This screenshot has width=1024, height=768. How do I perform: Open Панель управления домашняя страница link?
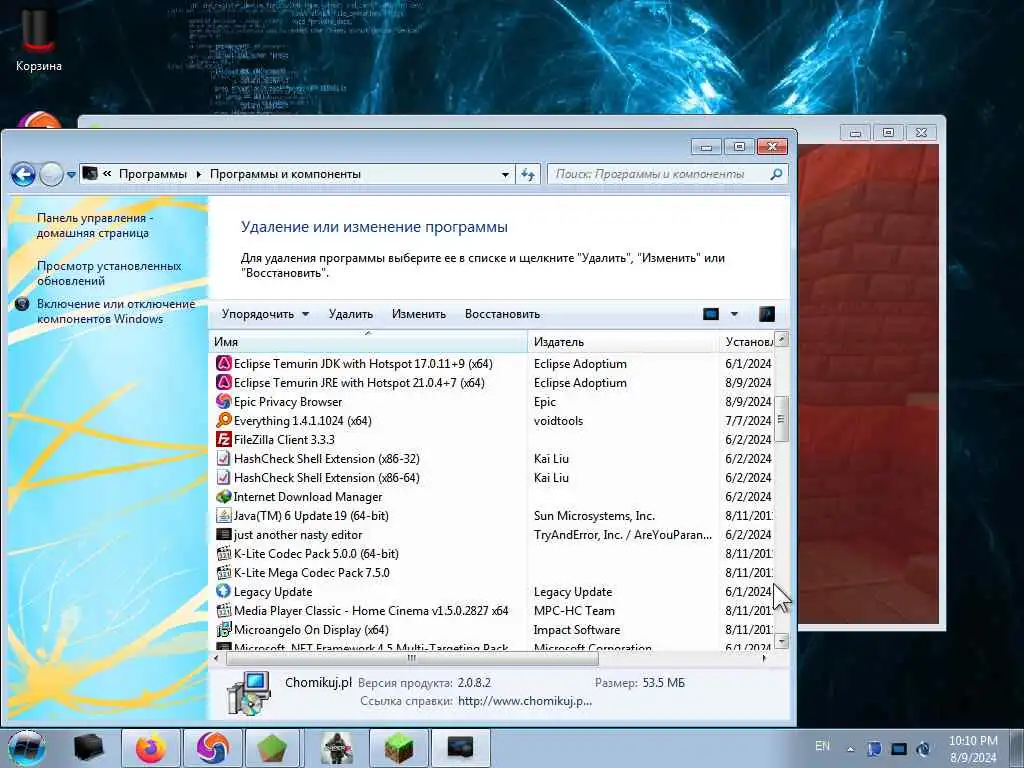[x=95, y=225]
